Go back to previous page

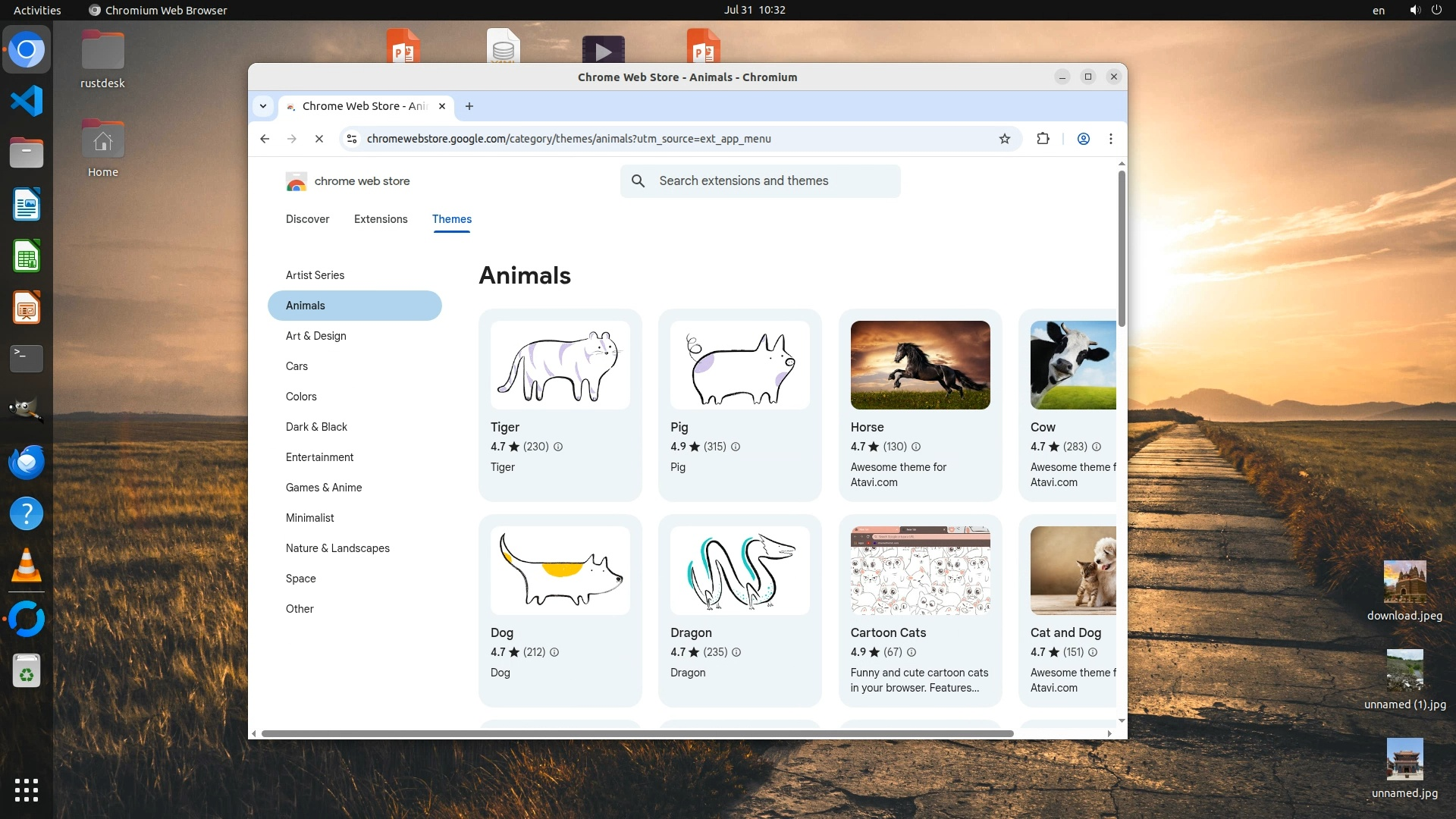[x=265, y=139]
